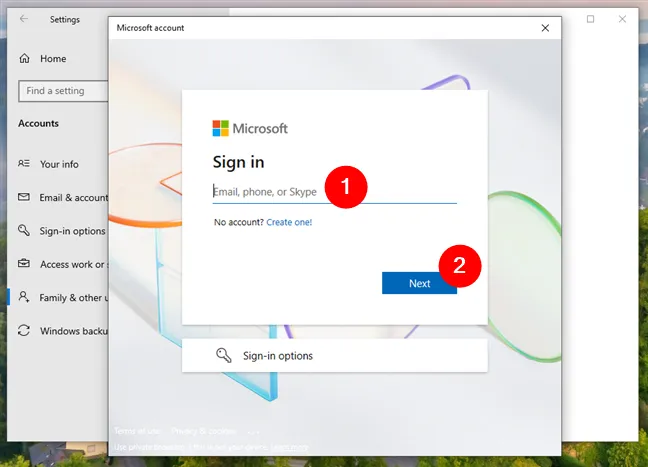The height and width of the screenshot is (467, 648).
Task: Click key icon beside Sign-in options in Settings sidebar
Action: (x=24, y=230)
